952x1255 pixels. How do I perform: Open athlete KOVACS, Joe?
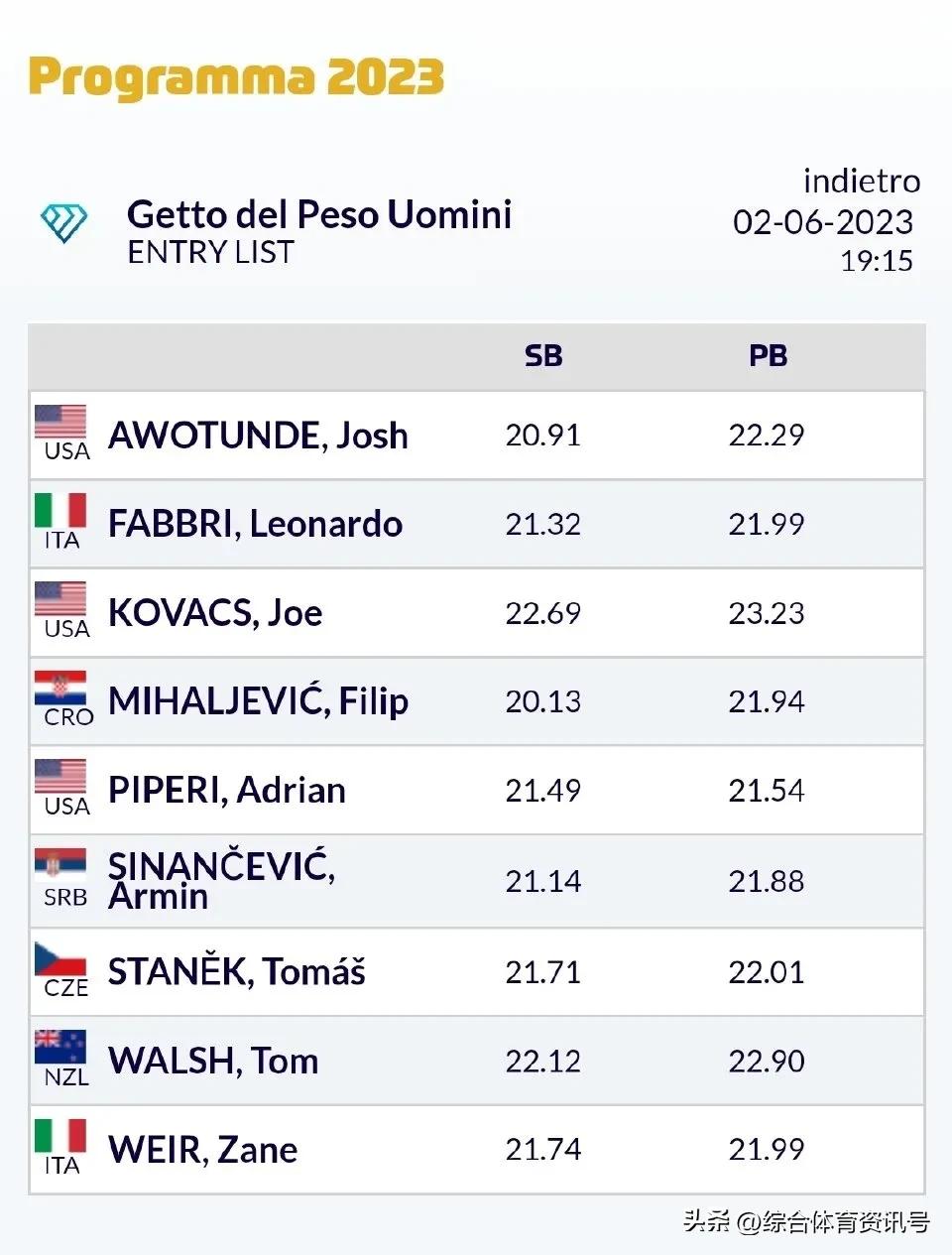pos(215,613)
